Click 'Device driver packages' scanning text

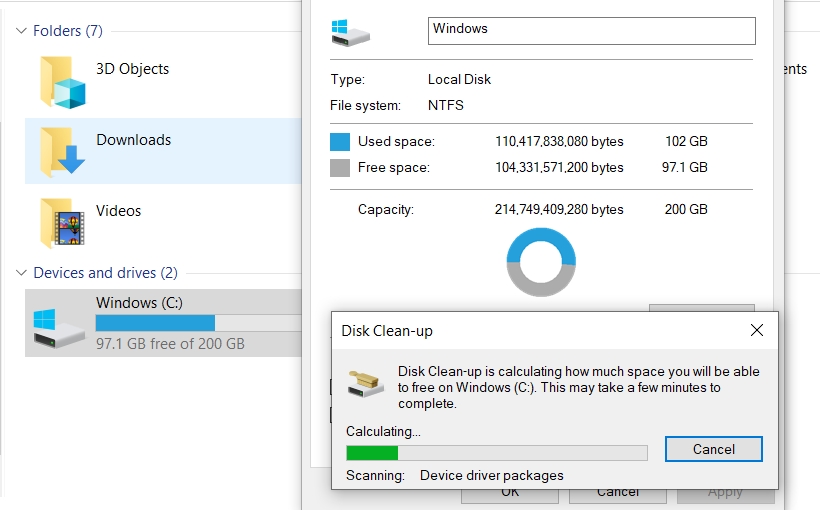tap(492, 475)
